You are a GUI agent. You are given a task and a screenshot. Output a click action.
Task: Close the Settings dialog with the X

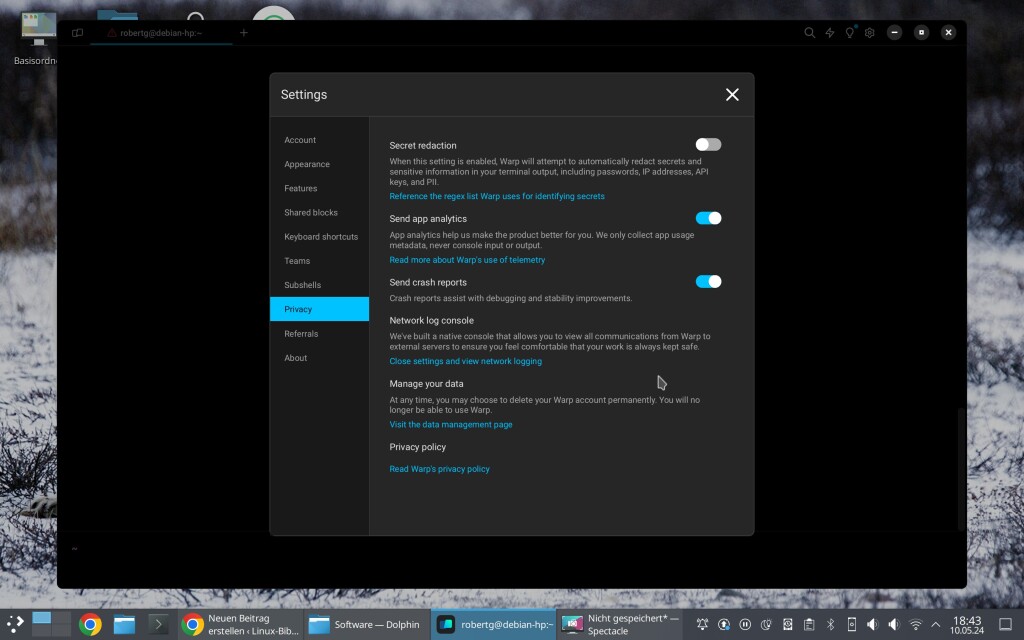732,95
